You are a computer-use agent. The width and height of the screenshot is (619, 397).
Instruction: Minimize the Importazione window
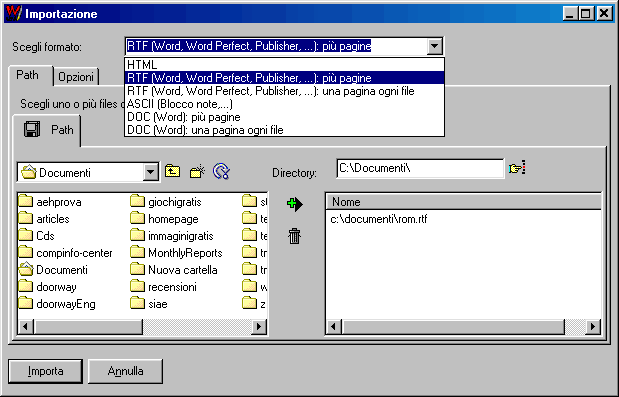[x=570, y=14]
